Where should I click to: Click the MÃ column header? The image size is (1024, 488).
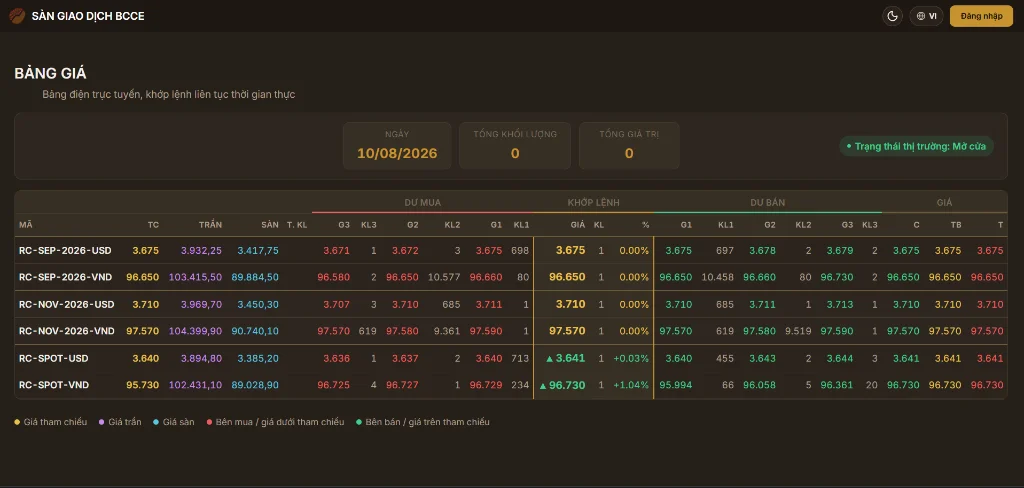coord(25,225)
